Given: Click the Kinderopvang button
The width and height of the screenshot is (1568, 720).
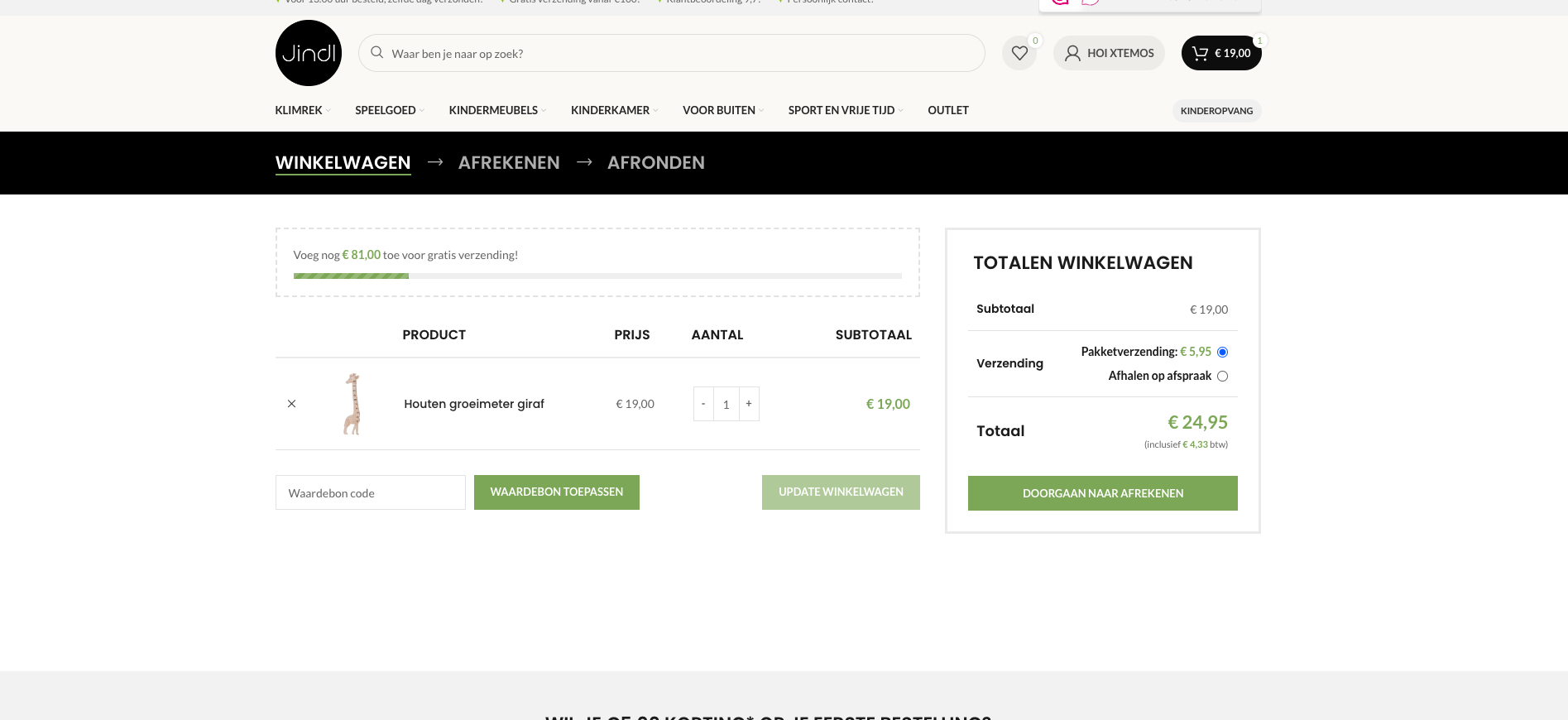Looking at the screenshot, I should (1216, 111).
